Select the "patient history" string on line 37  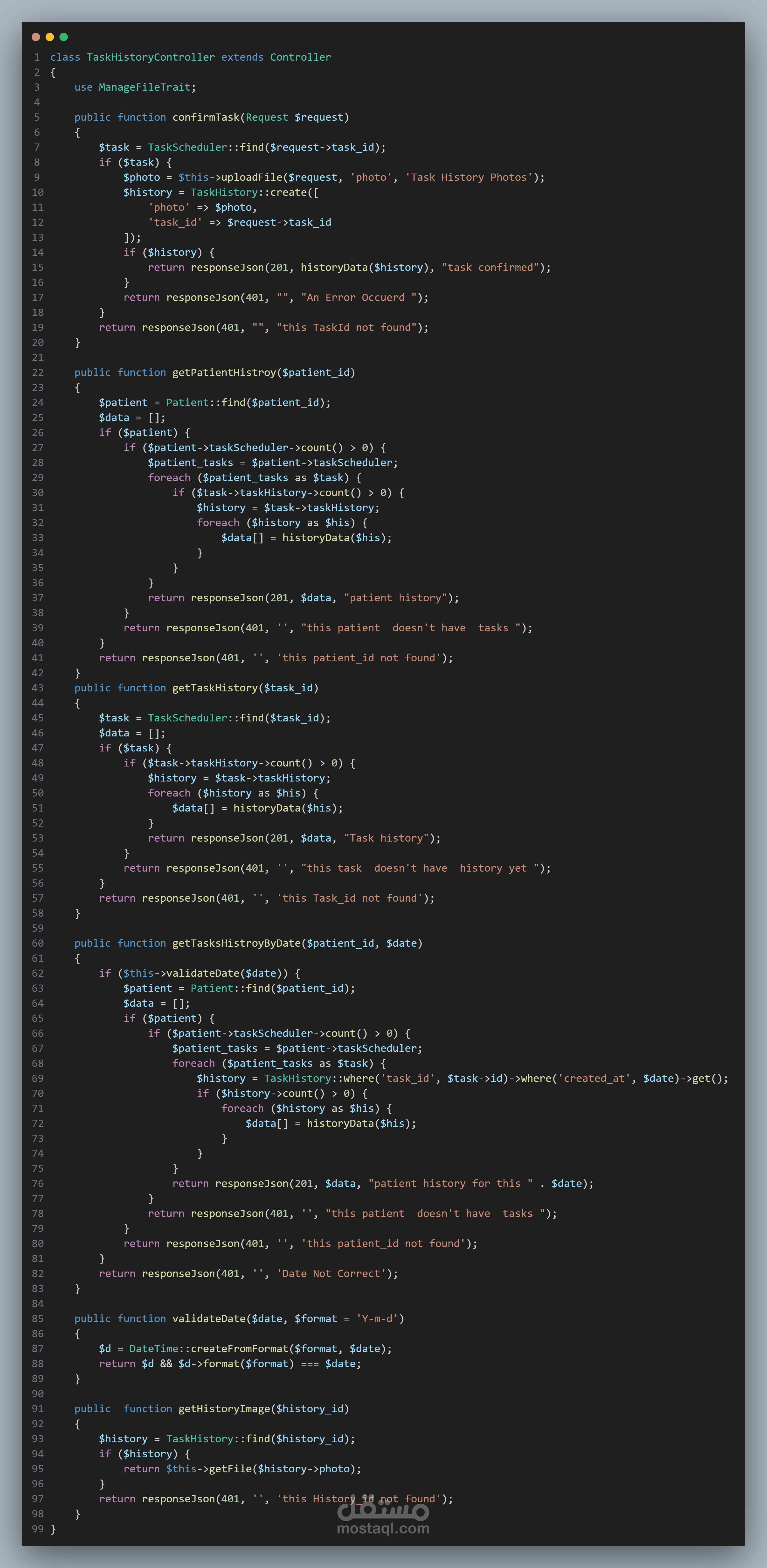tap(396, 598)
